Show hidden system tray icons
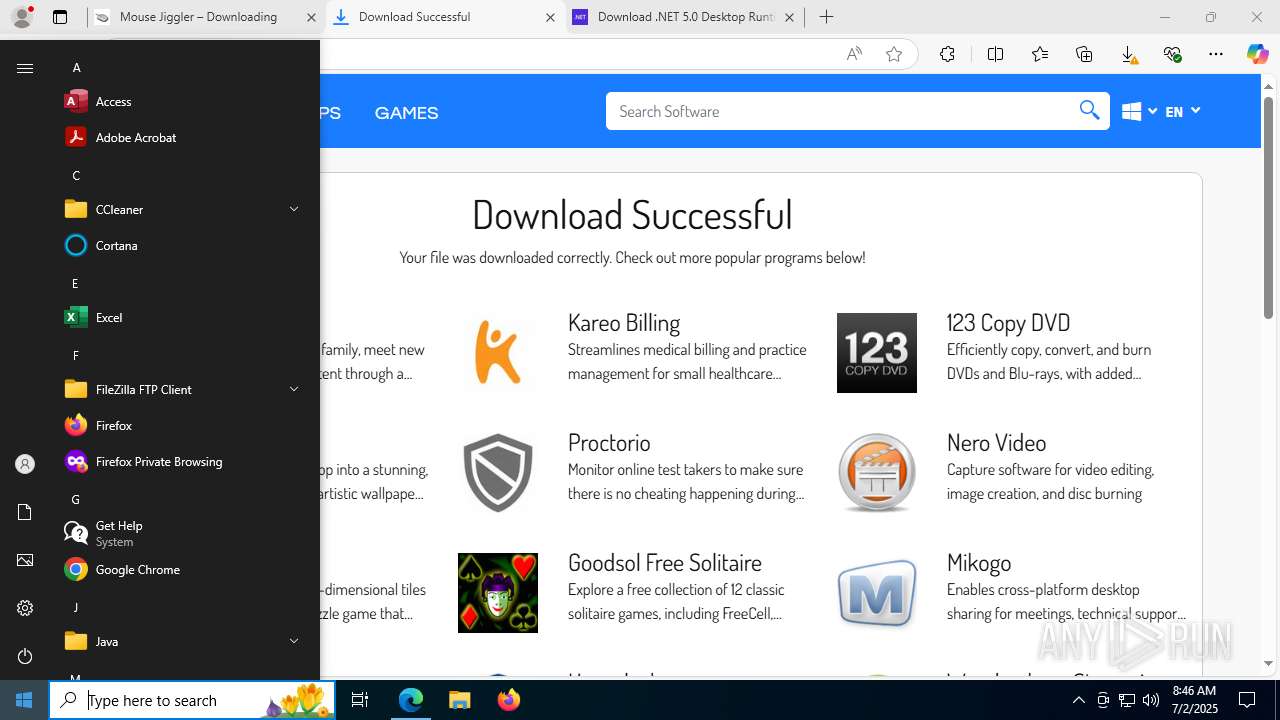 click(1078, 700)
